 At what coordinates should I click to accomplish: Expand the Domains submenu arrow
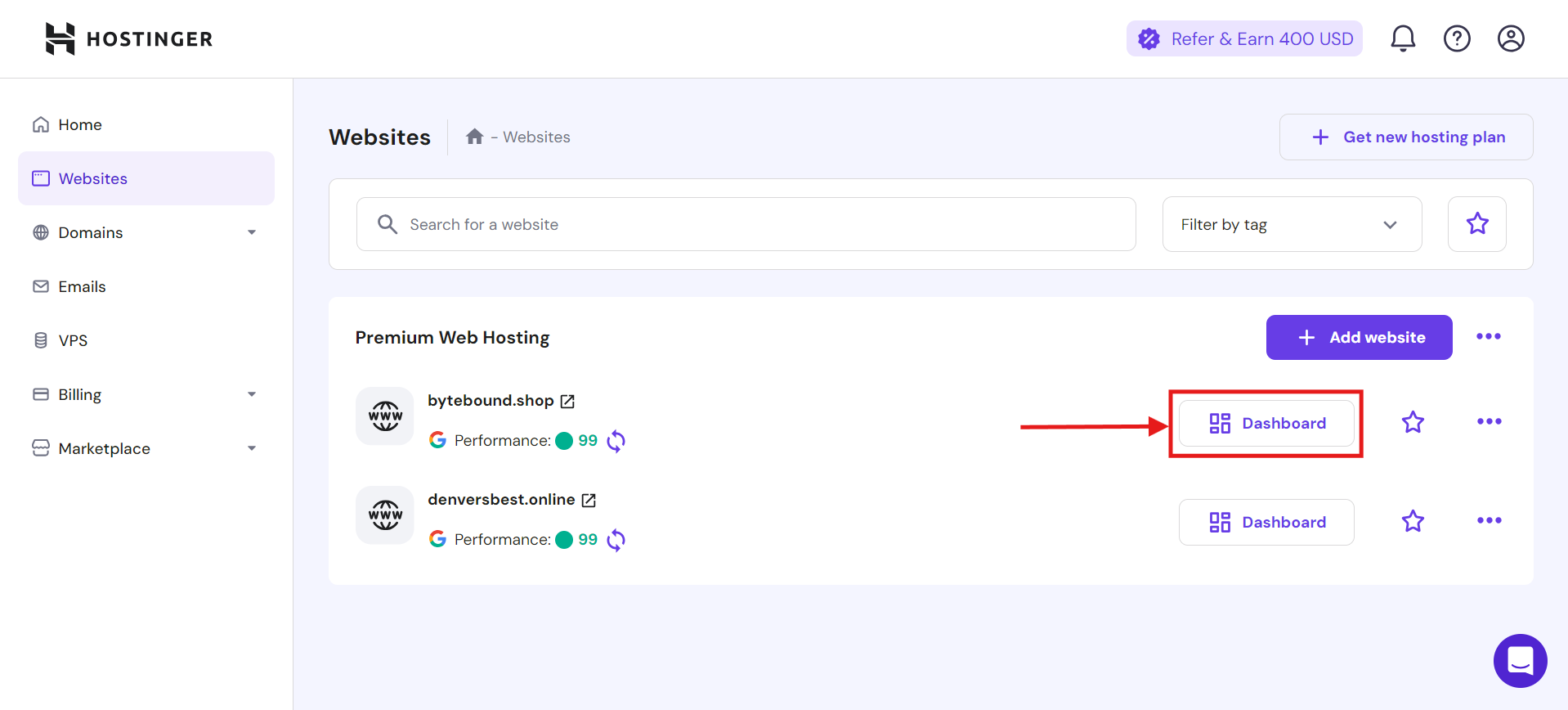tap(252, 232)
